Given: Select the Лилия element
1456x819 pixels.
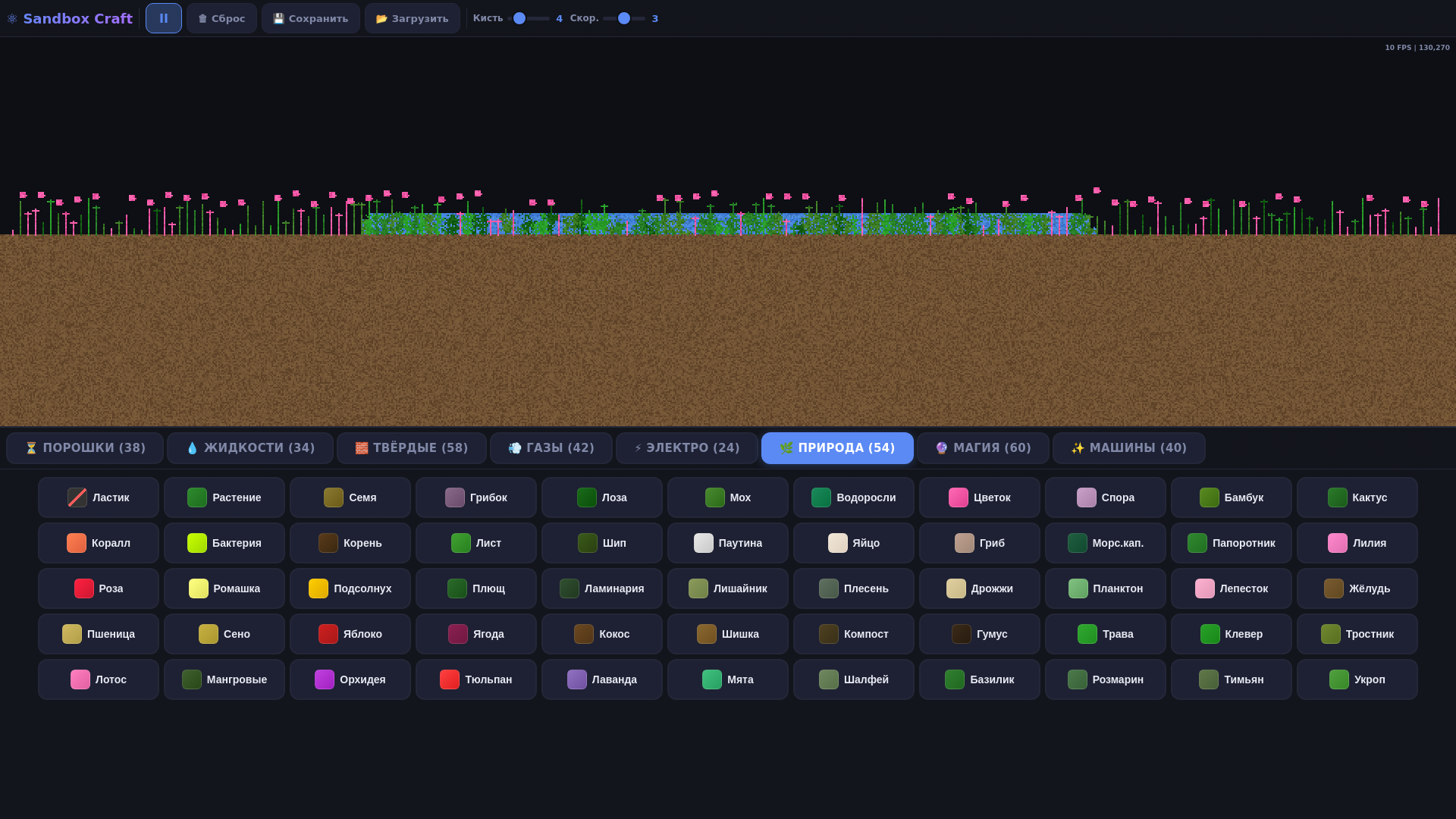Looking at the screenshot, I should point(1357,543).
